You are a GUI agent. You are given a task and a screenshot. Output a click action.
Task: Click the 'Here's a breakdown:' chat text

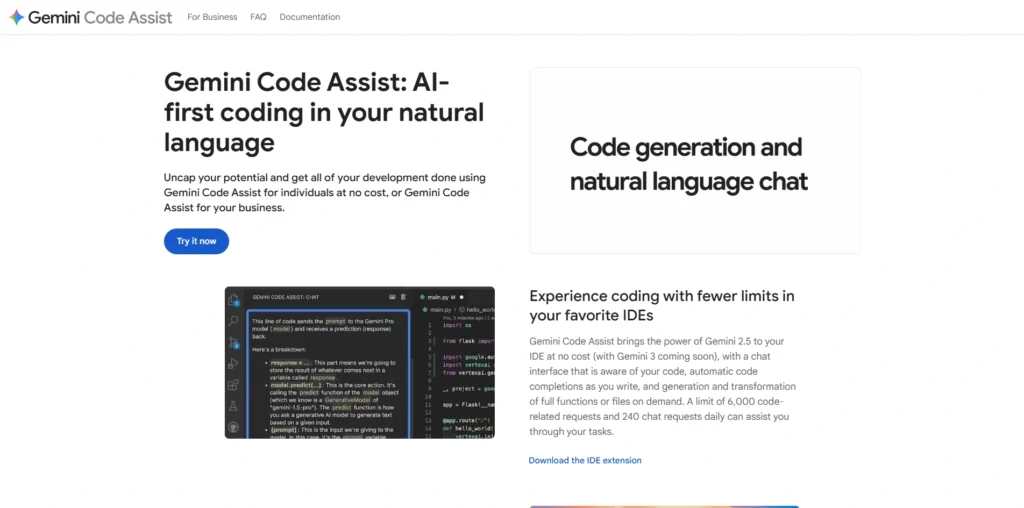279,349
